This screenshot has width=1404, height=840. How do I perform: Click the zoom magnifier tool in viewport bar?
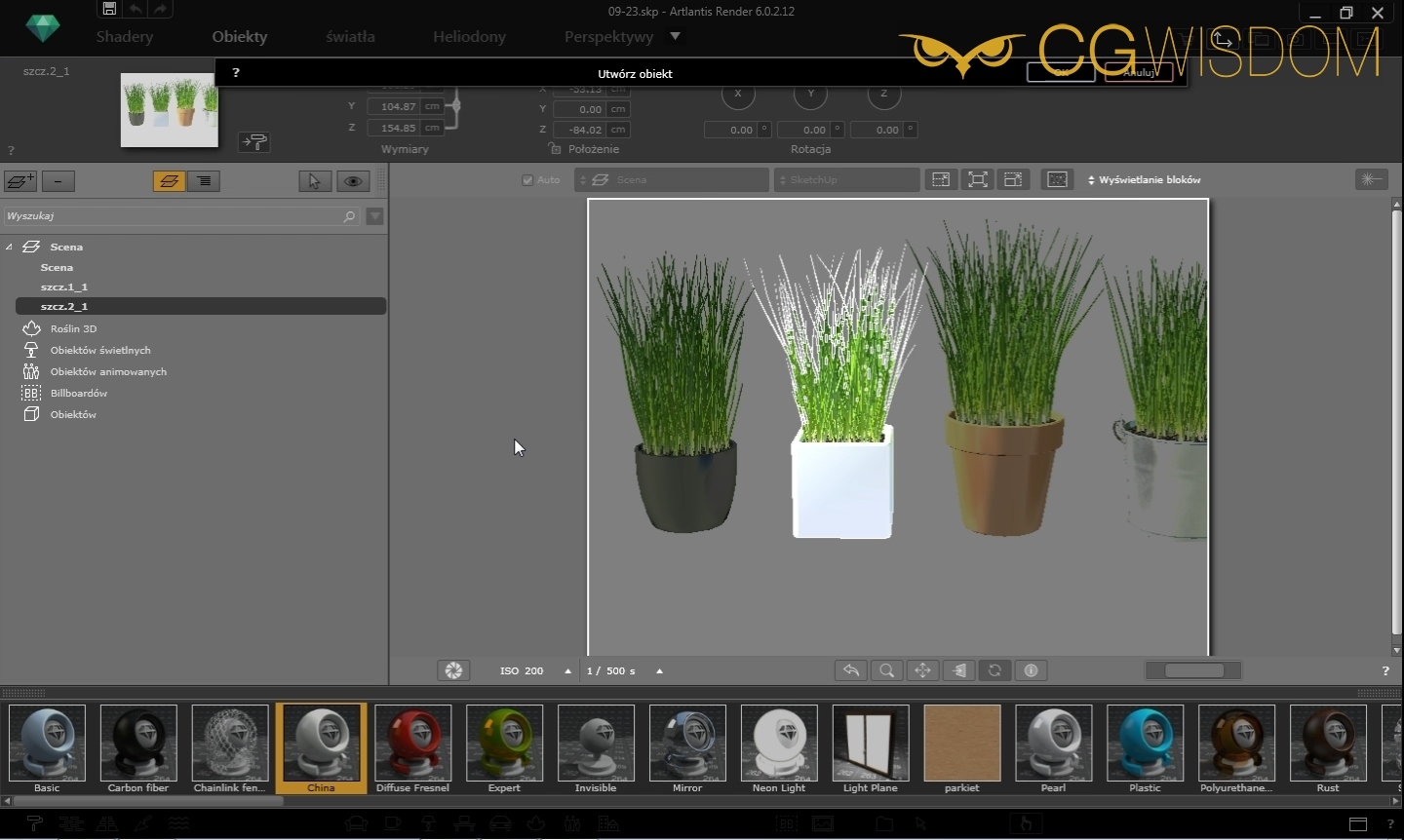[886, 670]
